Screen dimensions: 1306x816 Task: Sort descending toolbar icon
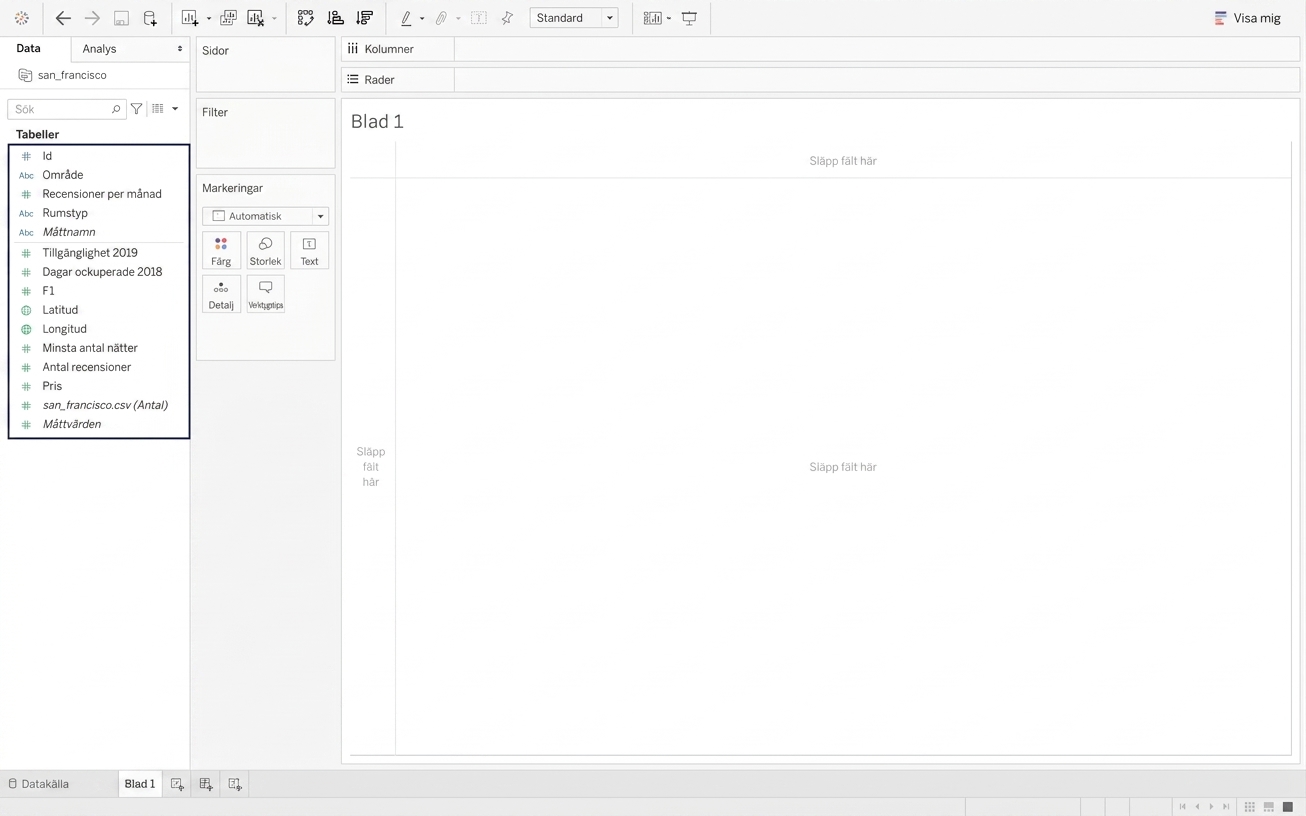pyautogui.click(x=365, y=18)
